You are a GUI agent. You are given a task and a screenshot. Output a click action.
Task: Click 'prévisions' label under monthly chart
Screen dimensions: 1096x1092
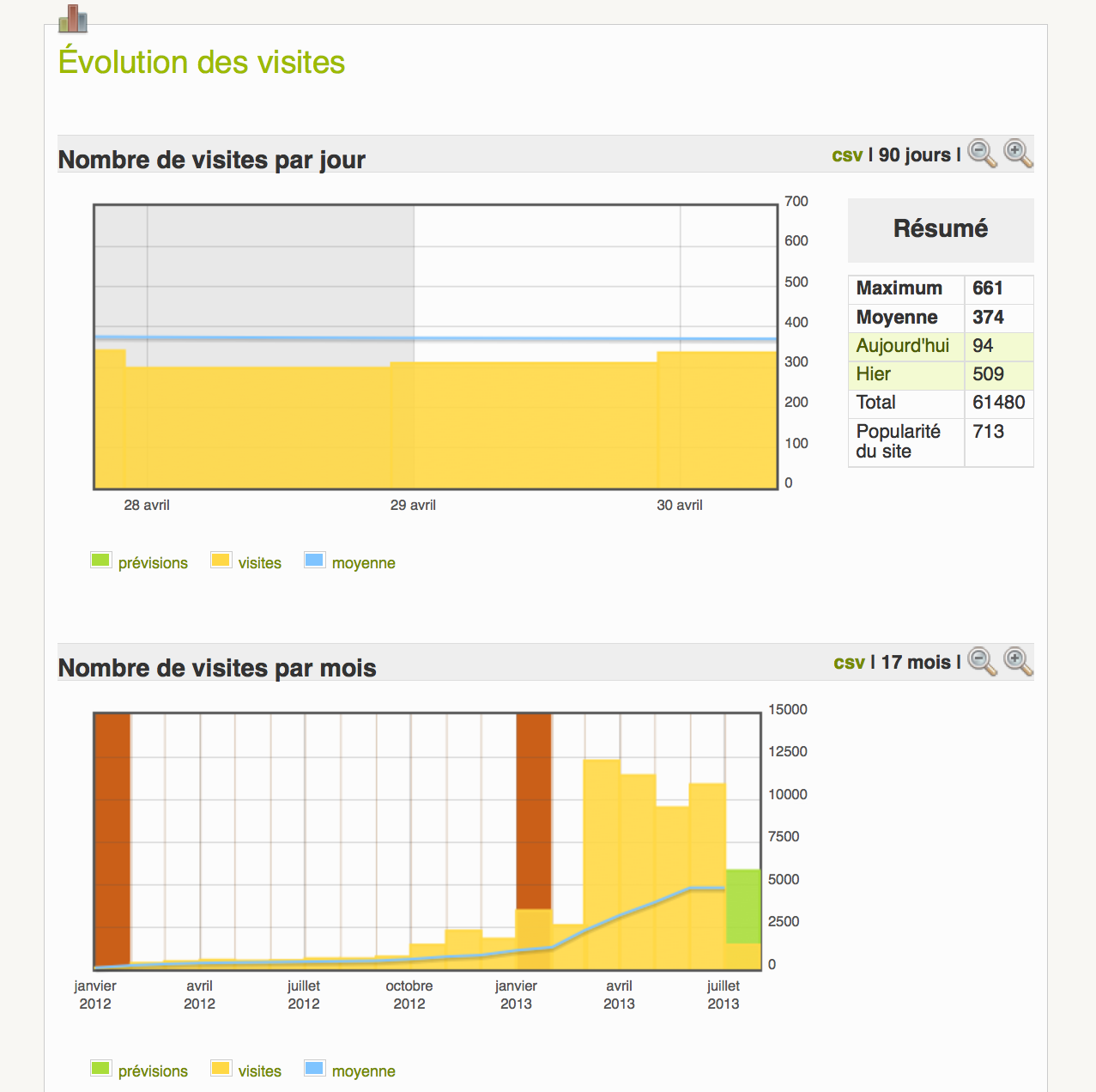pyautogui.click(x=153, y=1071)
